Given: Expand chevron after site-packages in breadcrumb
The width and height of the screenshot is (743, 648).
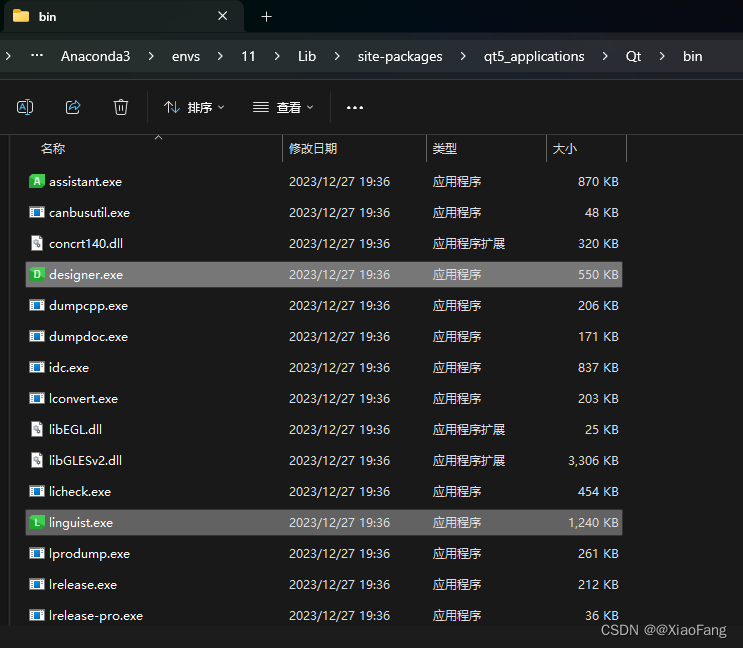Looking at the screenshot, I should coord(463,56).
